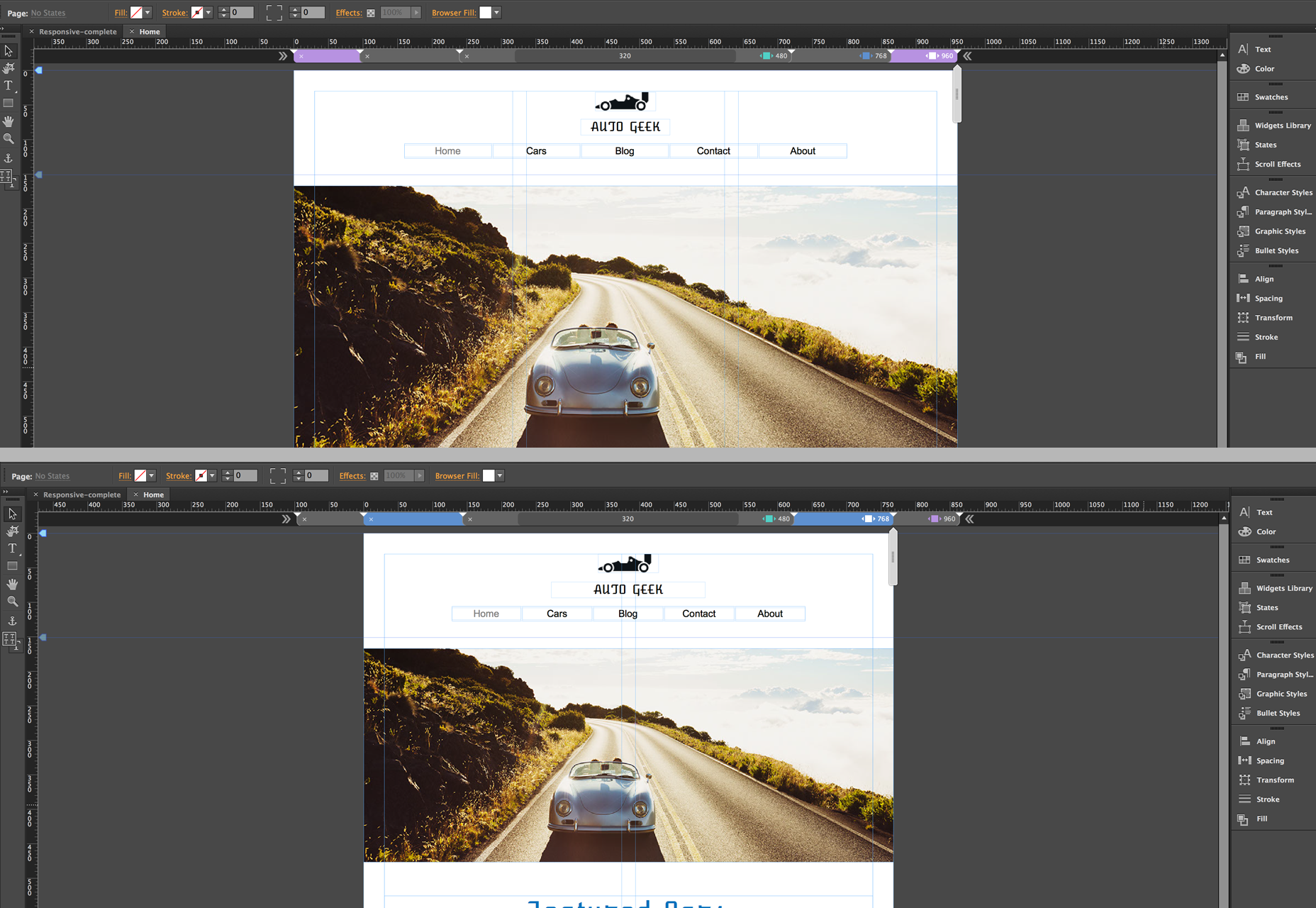The height and width of the screenshot is (908, 1316).
Task: Select the Zoom tool in bottom window
Action: tap(12, 602)
